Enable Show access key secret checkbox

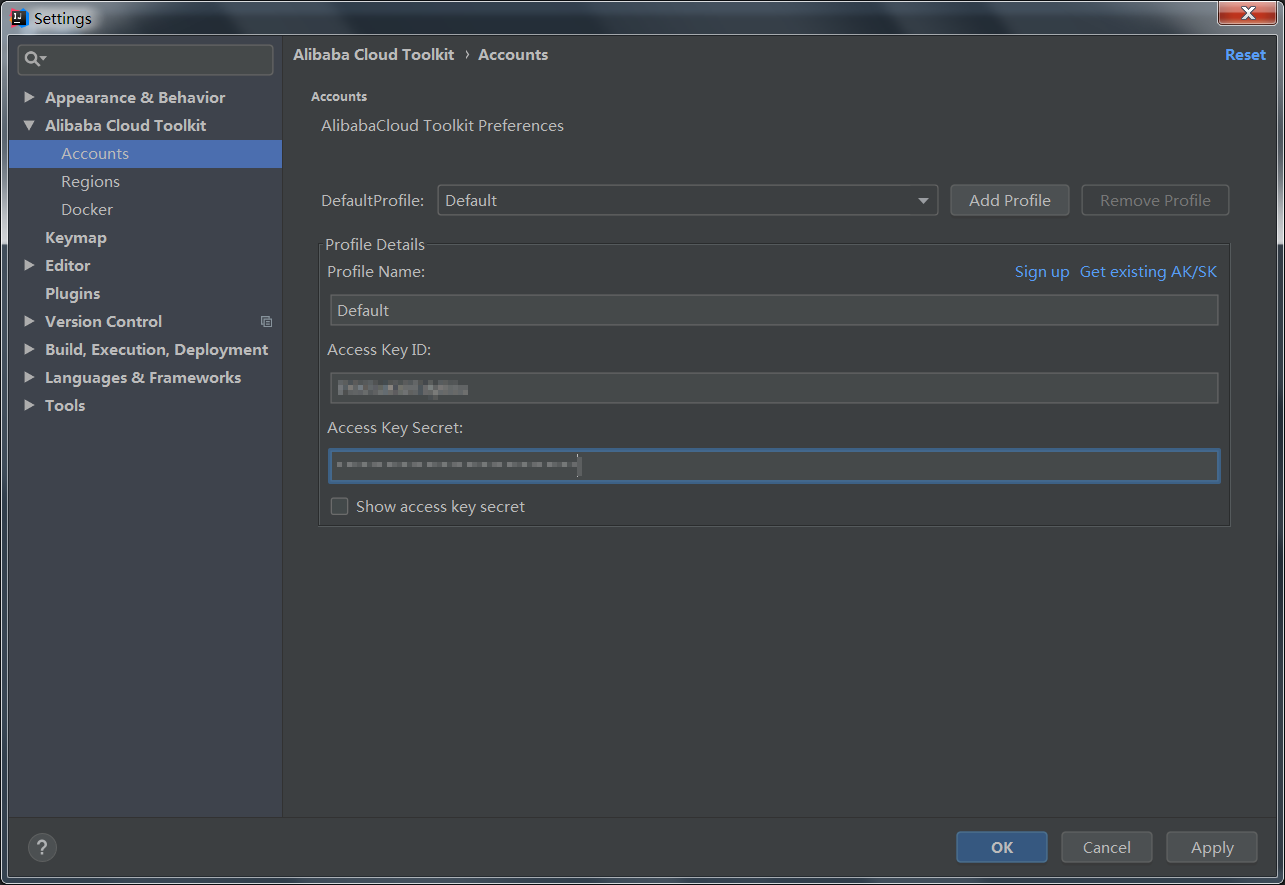(x=340, y=507)
